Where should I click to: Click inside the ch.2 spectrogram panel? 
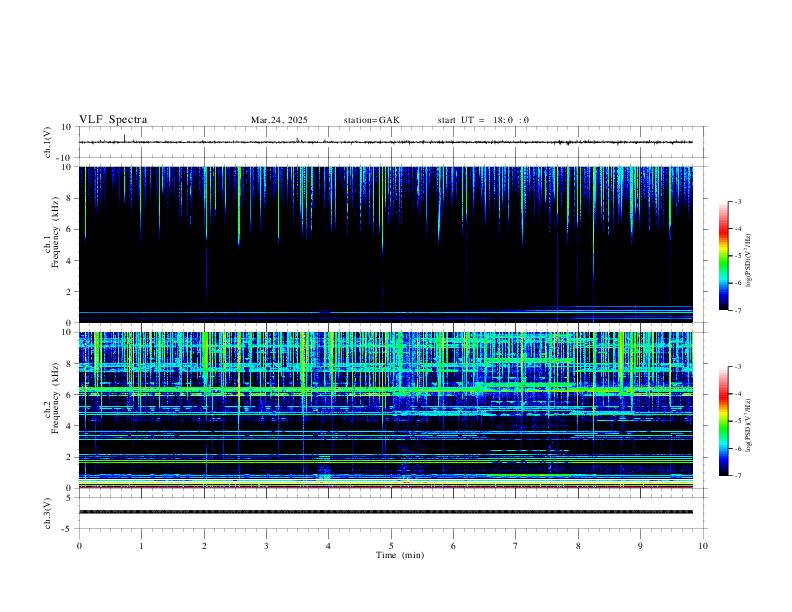pyautogui.click(x=385, y=410)
